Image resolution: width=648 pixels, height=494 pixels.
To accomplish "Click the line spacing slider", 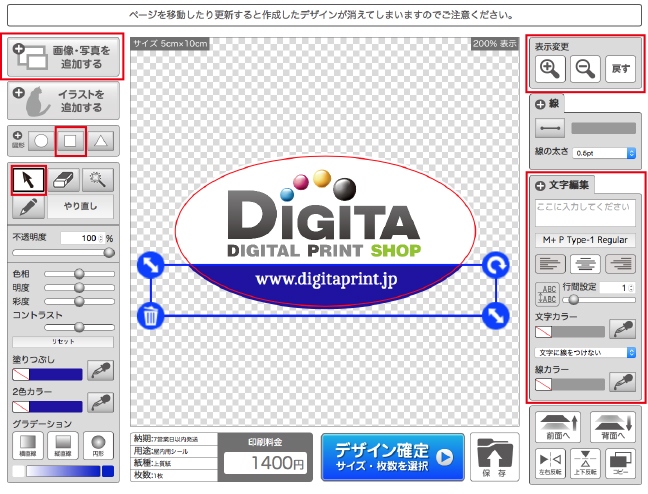I will 599,300.
